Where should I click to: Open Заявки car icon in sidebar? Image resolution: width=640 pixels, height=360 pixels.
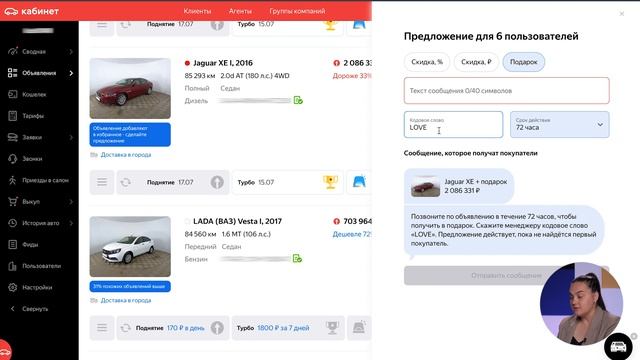[13, 137]
